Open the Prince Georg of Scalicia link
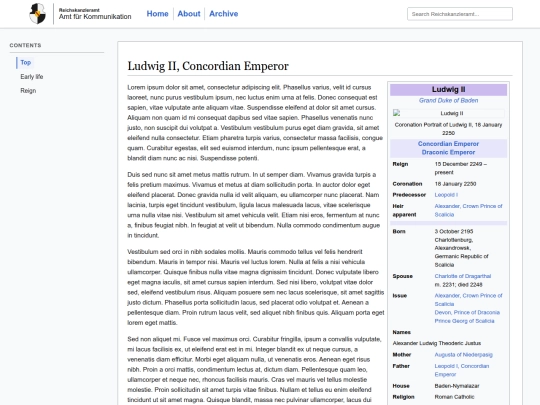This screenshot has width=540, height=405. point(464,321)
